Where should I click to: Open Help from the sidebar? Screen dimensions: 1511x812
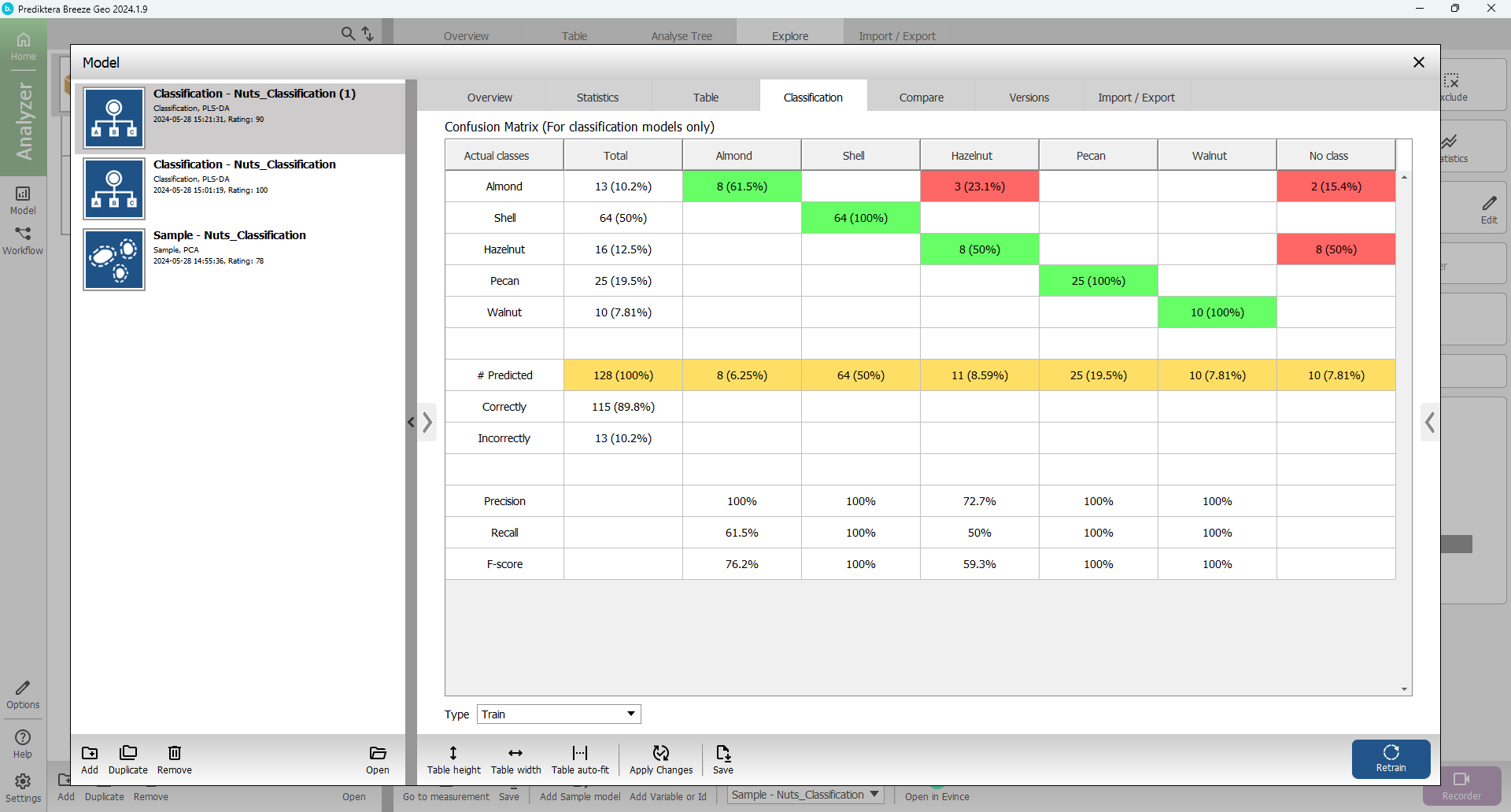point(23,743)
